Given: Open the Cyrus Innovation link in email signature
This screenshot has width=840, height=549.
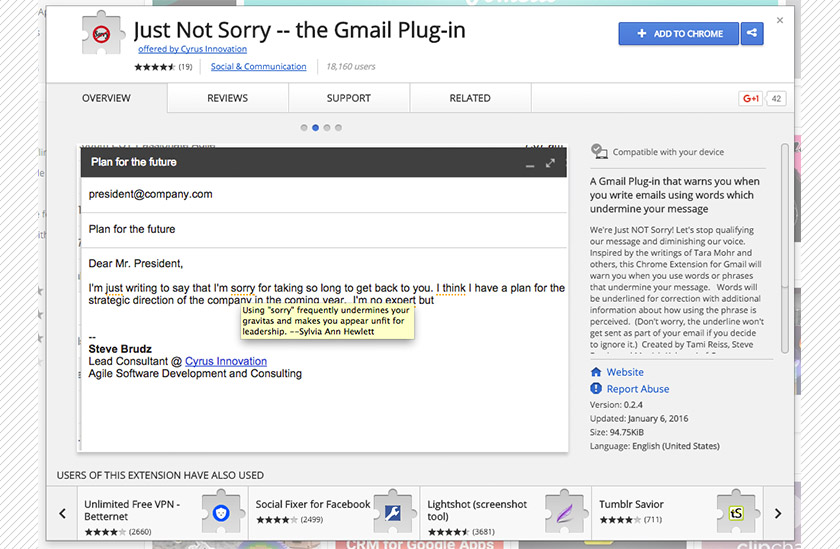Looking at the screenshot, I should coord(226,361).
